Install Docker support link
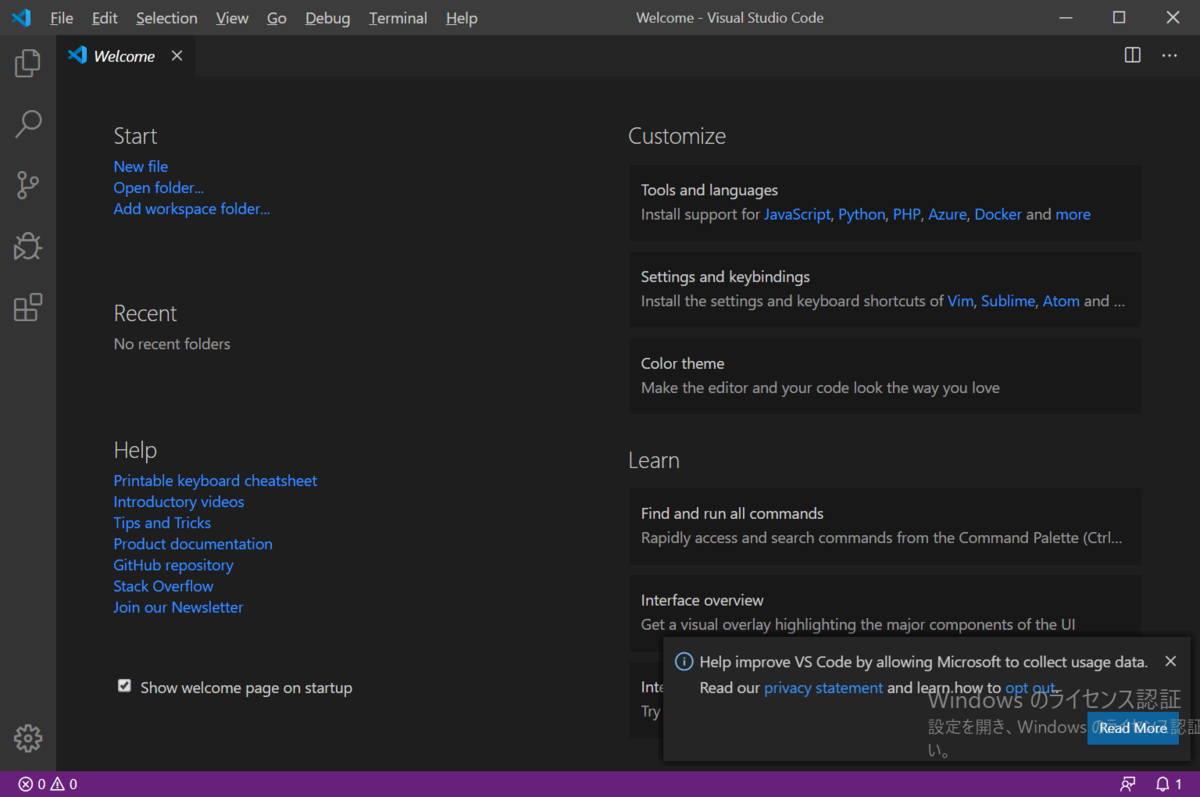1200x797 pixels. pyautogui.click(x=998, y=215)
